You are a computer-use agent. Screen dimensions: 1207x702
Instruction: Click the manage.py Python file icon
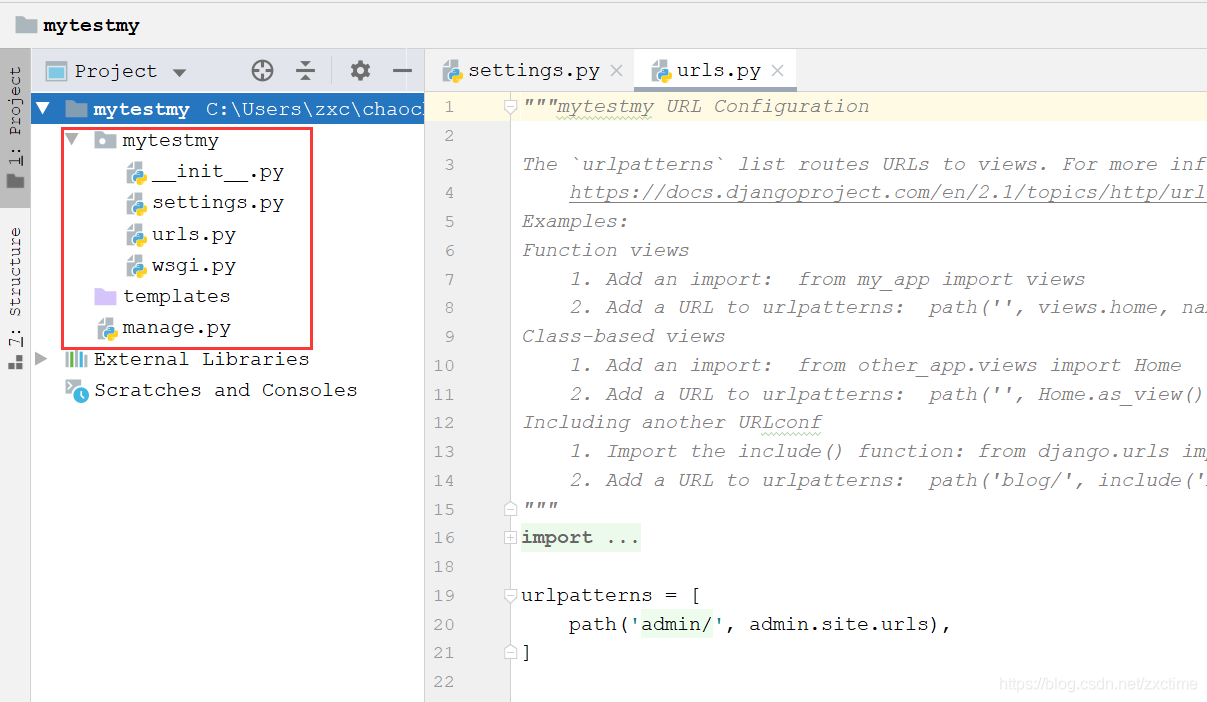click(106, 328)
